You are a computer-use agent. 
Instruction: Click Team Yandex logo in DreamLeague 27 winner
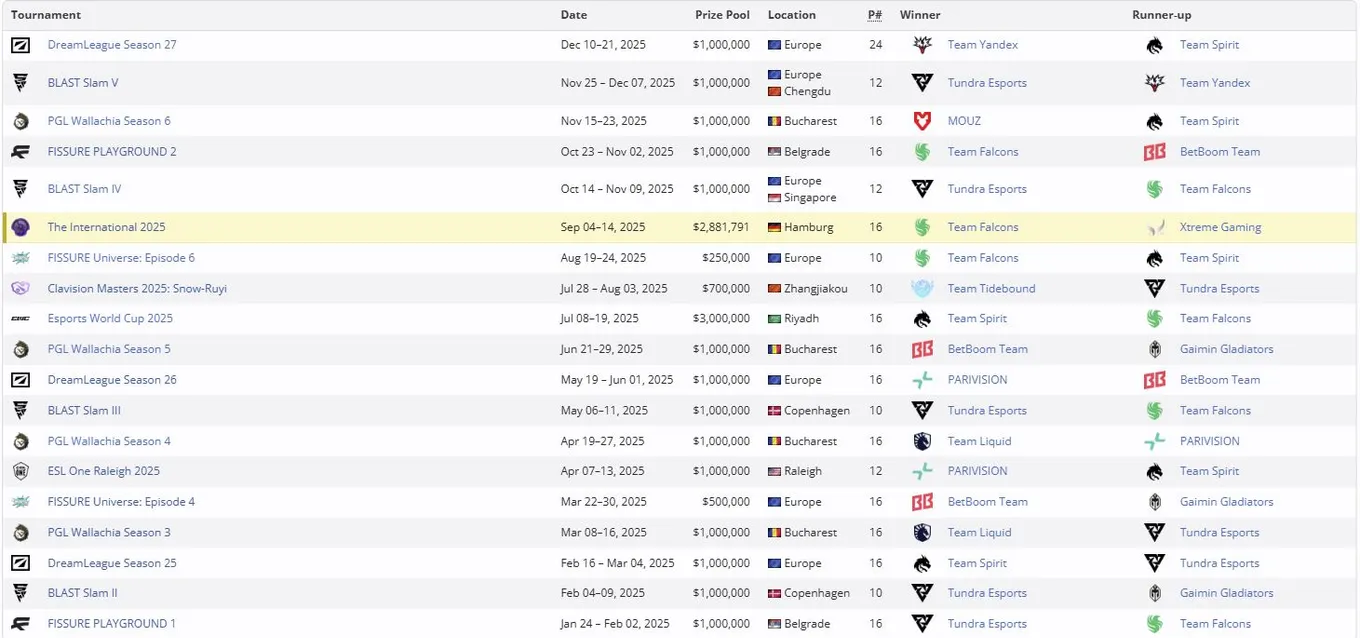pos(922,45)
